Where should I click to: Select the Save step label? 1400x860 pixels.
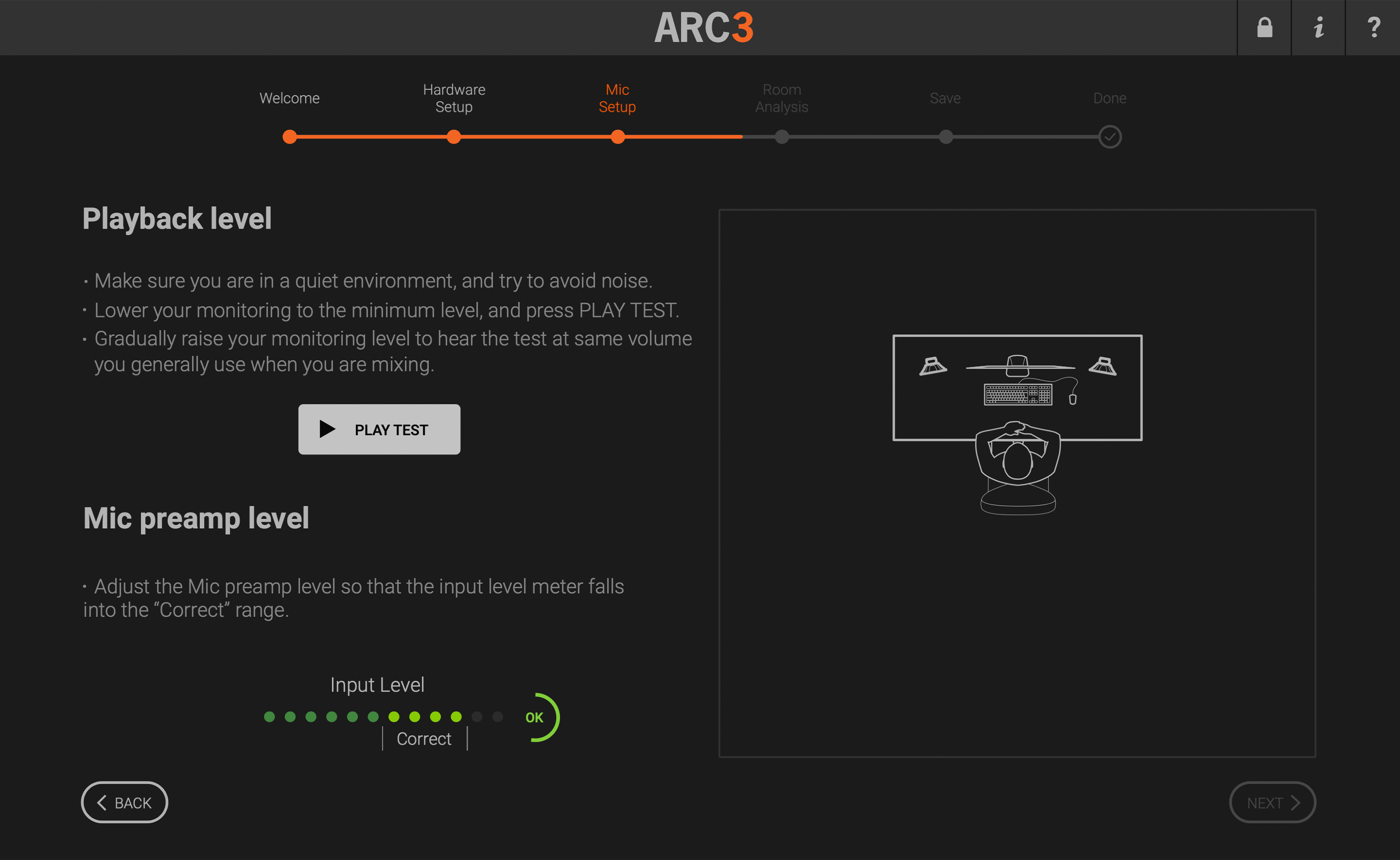point(945,98)
